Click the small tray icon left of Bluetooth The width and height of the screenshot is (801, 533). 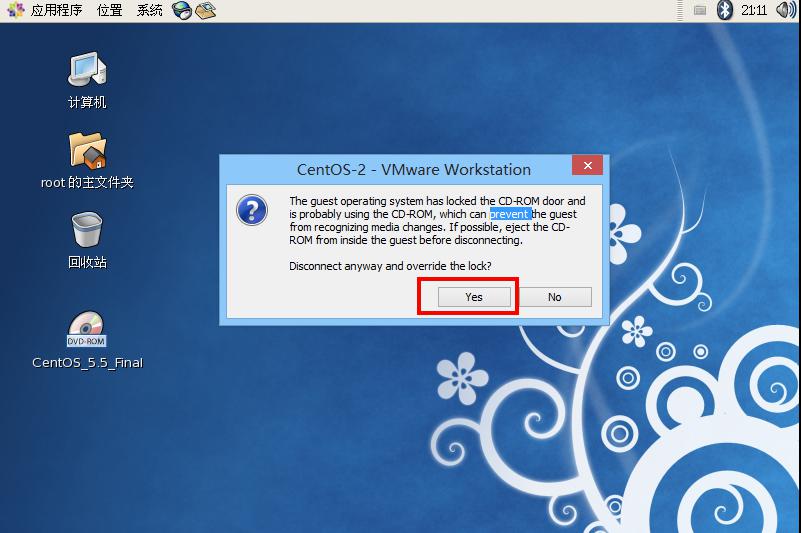tap(700, 10)
